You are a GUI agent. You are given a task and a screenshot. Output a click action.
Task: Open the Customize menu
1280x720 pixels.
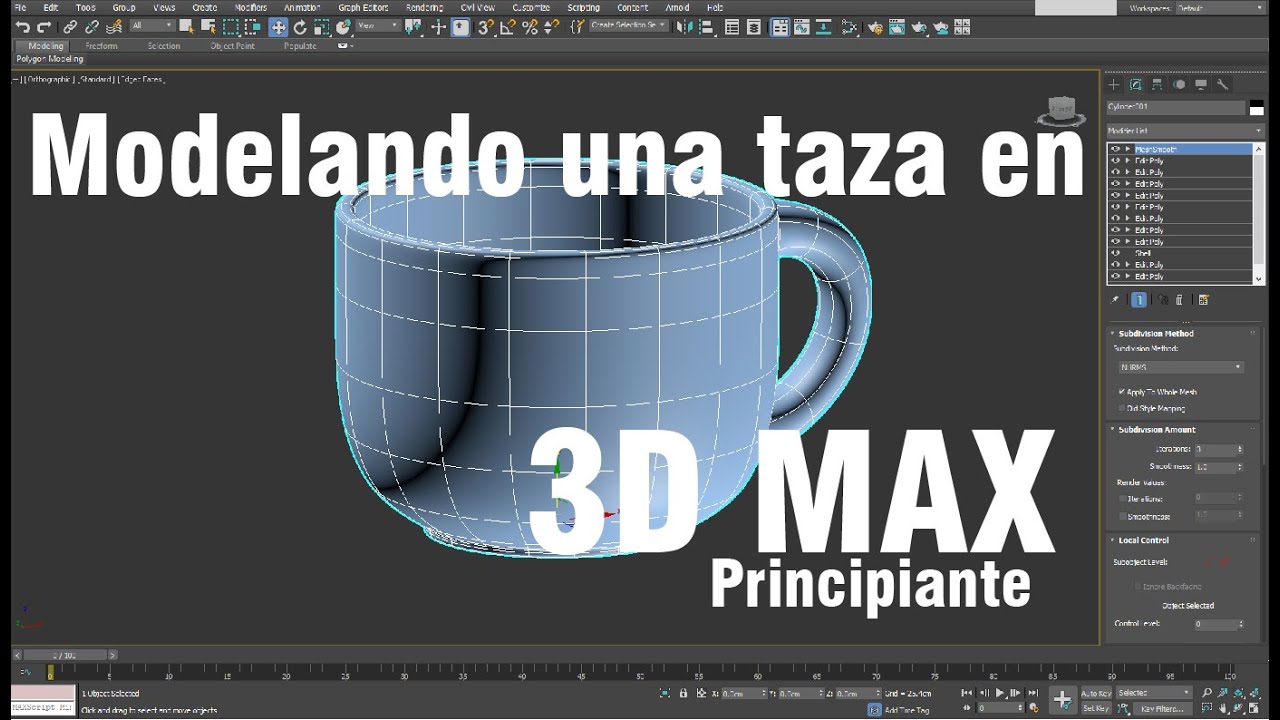coord(531,7)
